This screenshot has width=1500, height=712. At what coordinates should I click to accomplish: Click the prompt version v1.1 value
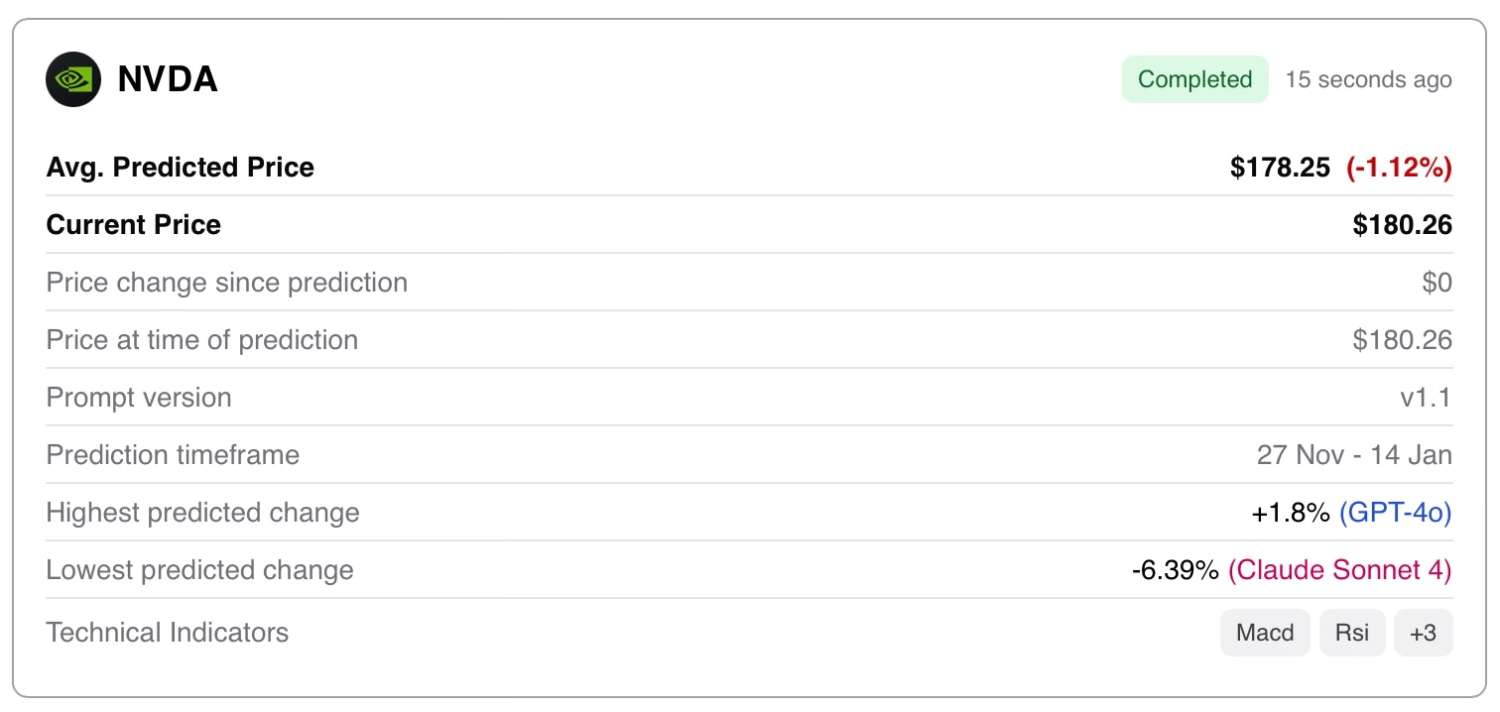1425,398
